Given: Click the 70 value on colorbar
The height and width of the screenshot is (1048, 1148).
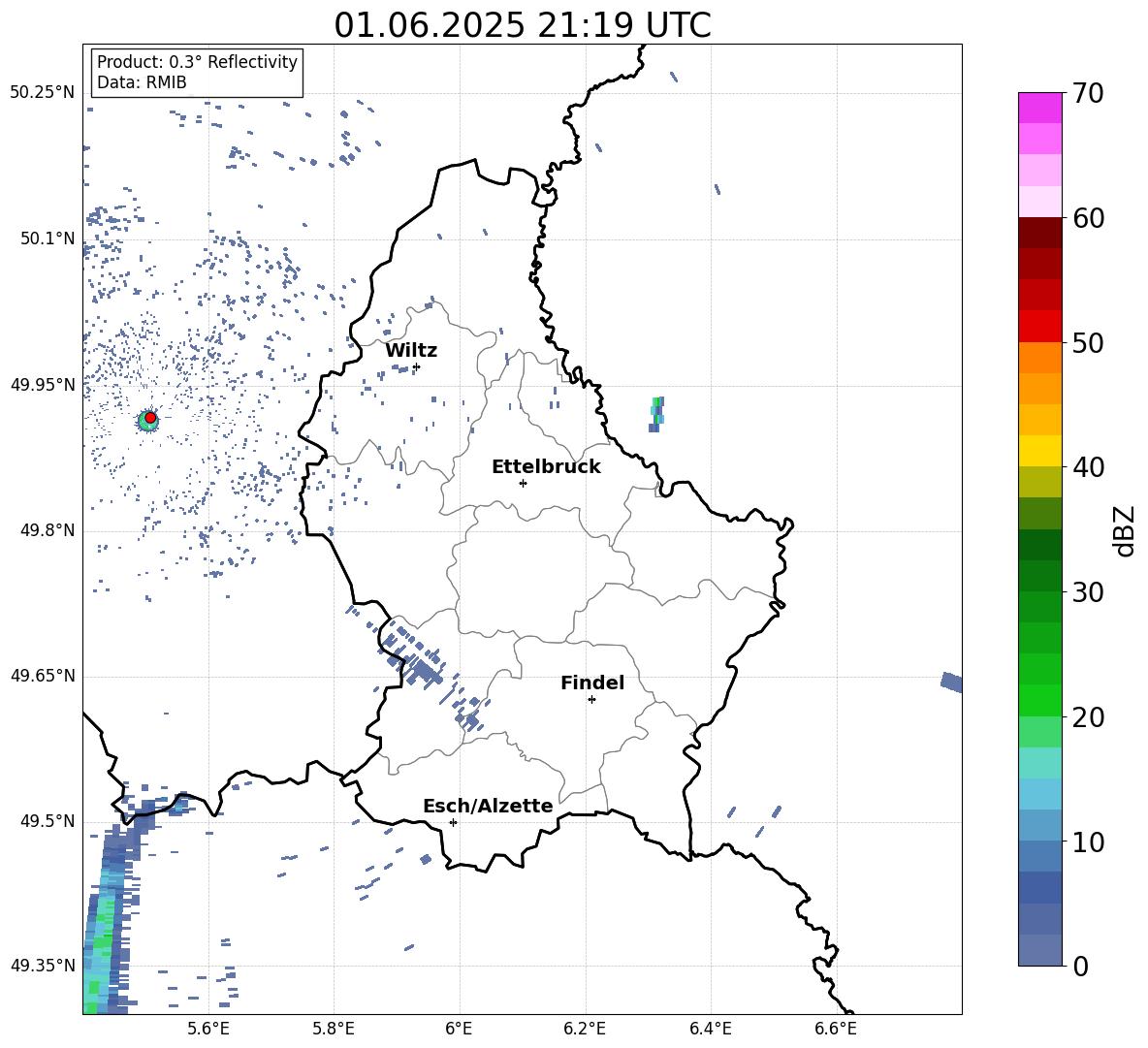Looking at the screenshot, I should pos(1088,94).
